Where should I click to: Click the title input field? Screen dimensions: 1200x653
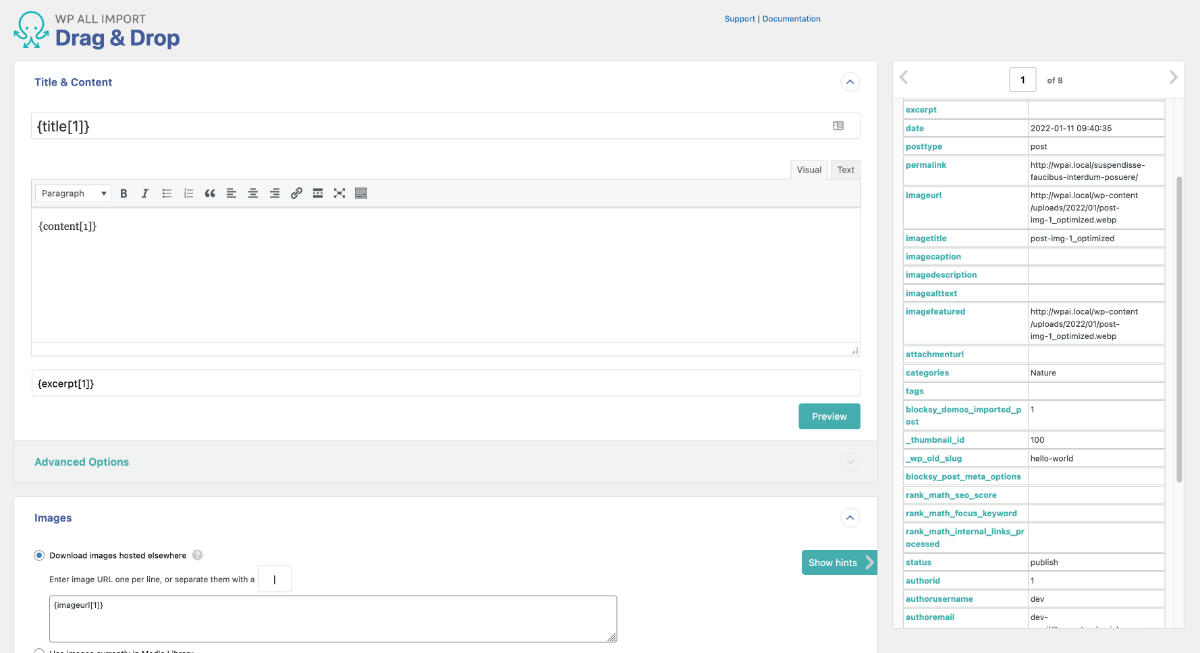click(446, 126)
